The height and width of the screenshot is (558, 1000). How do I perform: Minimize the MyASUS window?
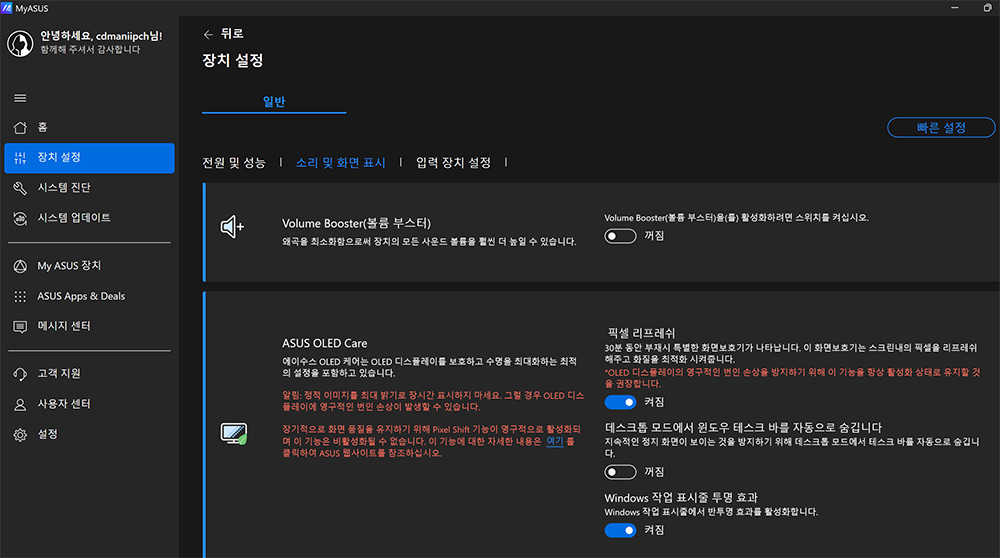click(x=955, y=8)
